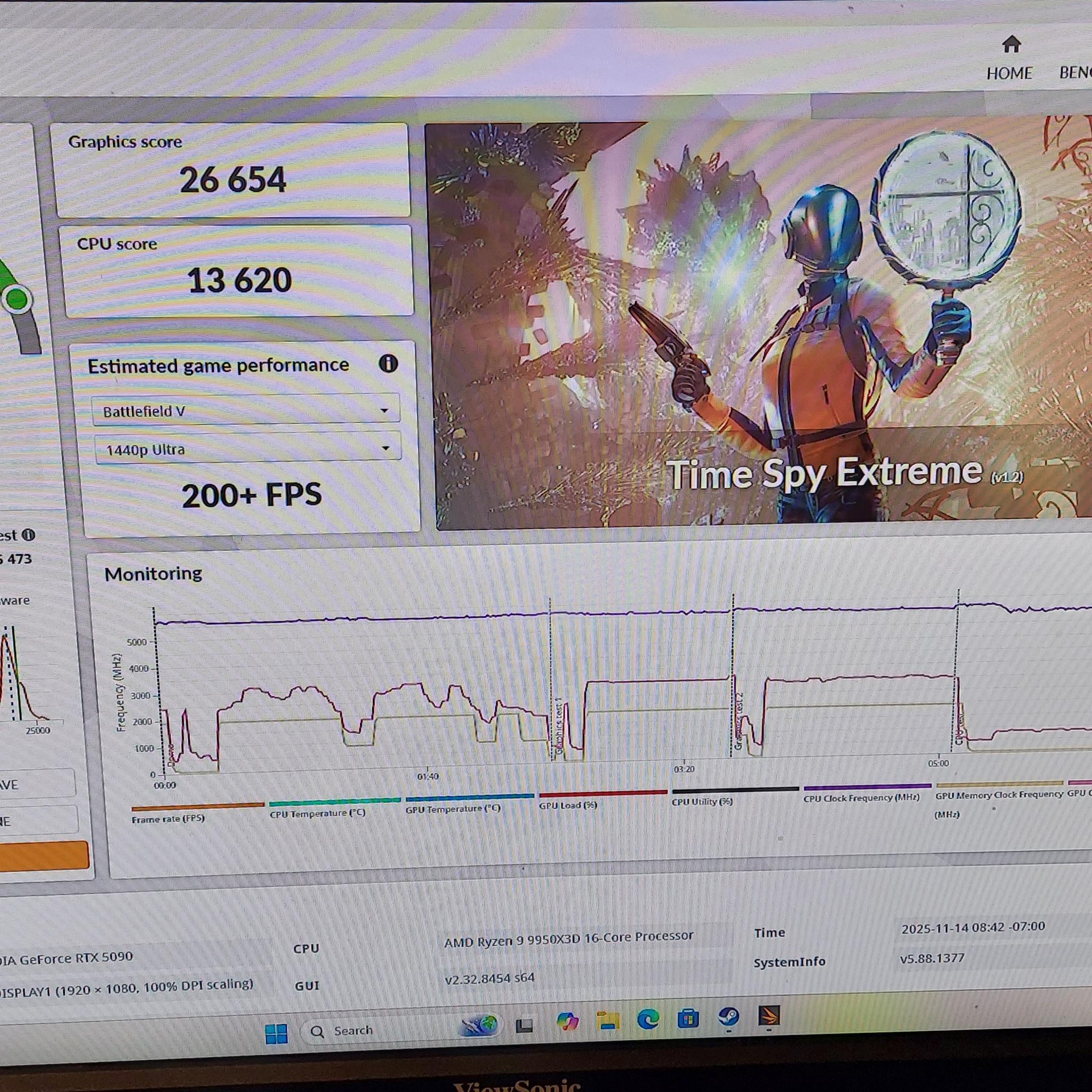Open File Explorer from the taskbar
1092x1092 pixels.
(608, 1021)
